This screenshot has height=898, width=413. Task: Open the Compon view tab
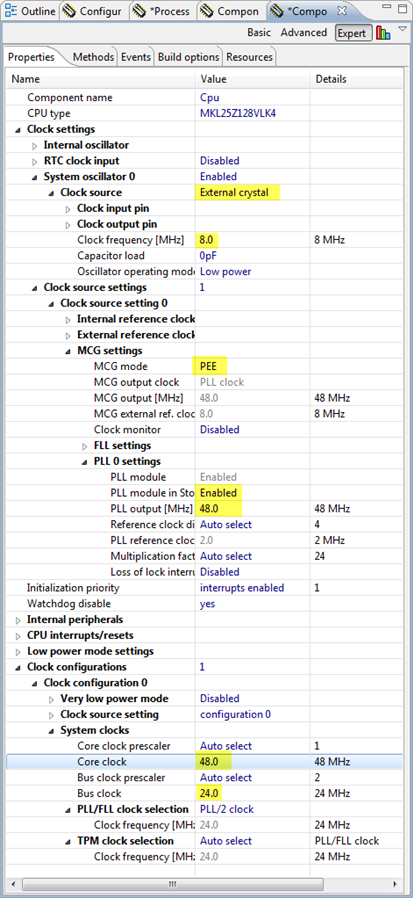click(233, 11)
